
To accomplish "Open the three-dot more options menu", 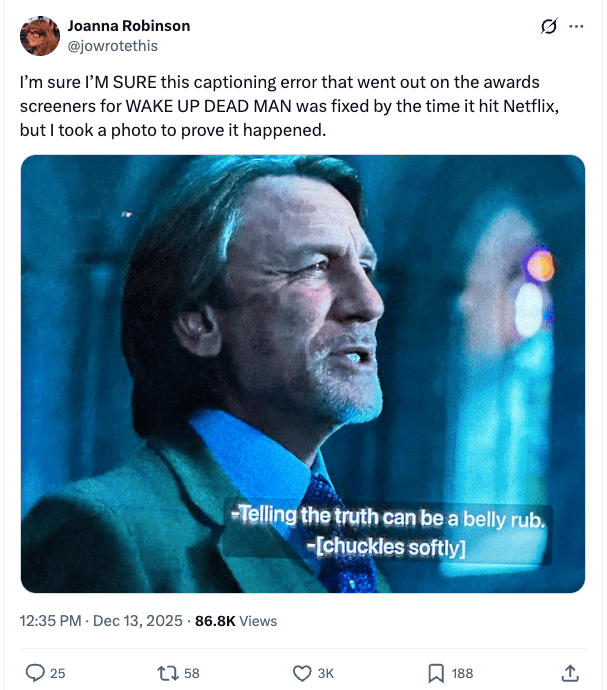I will pyautogui.click(x=576, y=26).
